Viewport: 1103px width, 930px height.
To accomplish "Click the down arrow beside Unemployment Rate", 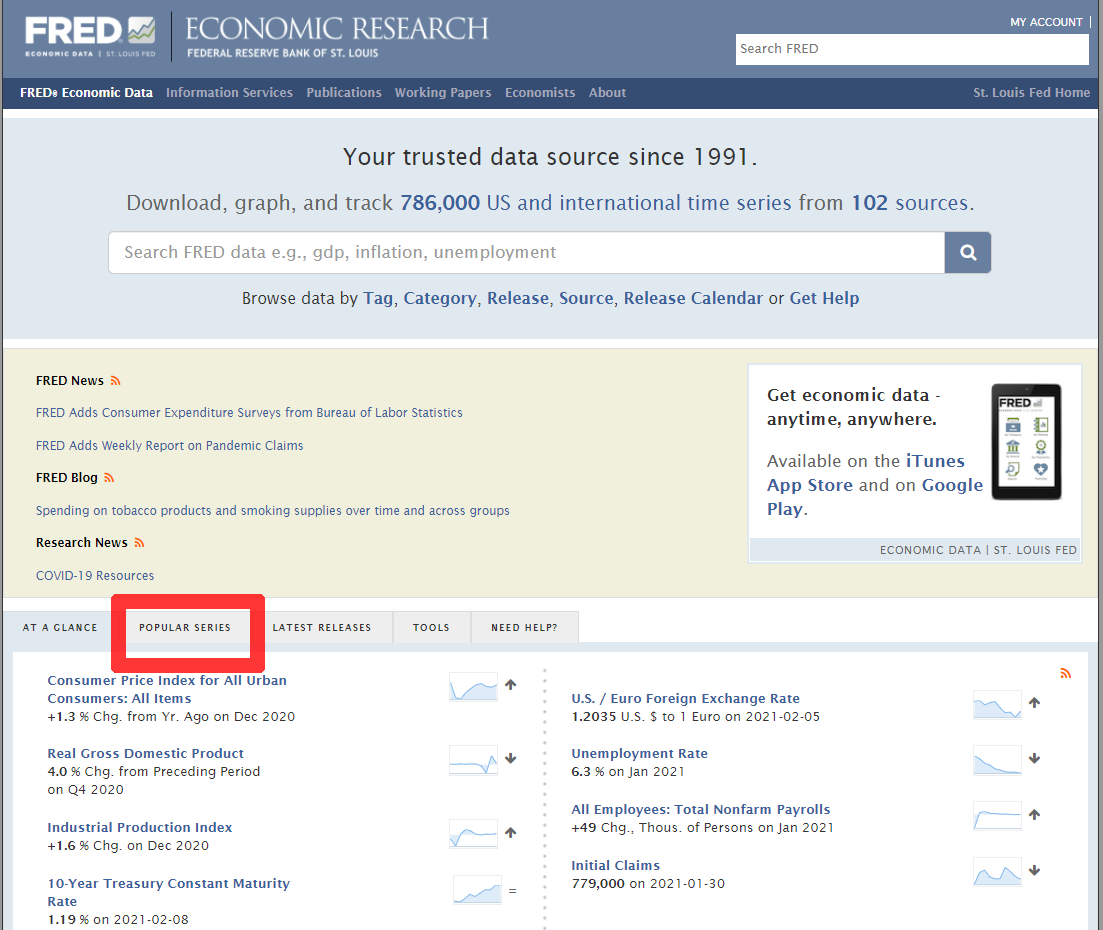I will coord(1034,758).
